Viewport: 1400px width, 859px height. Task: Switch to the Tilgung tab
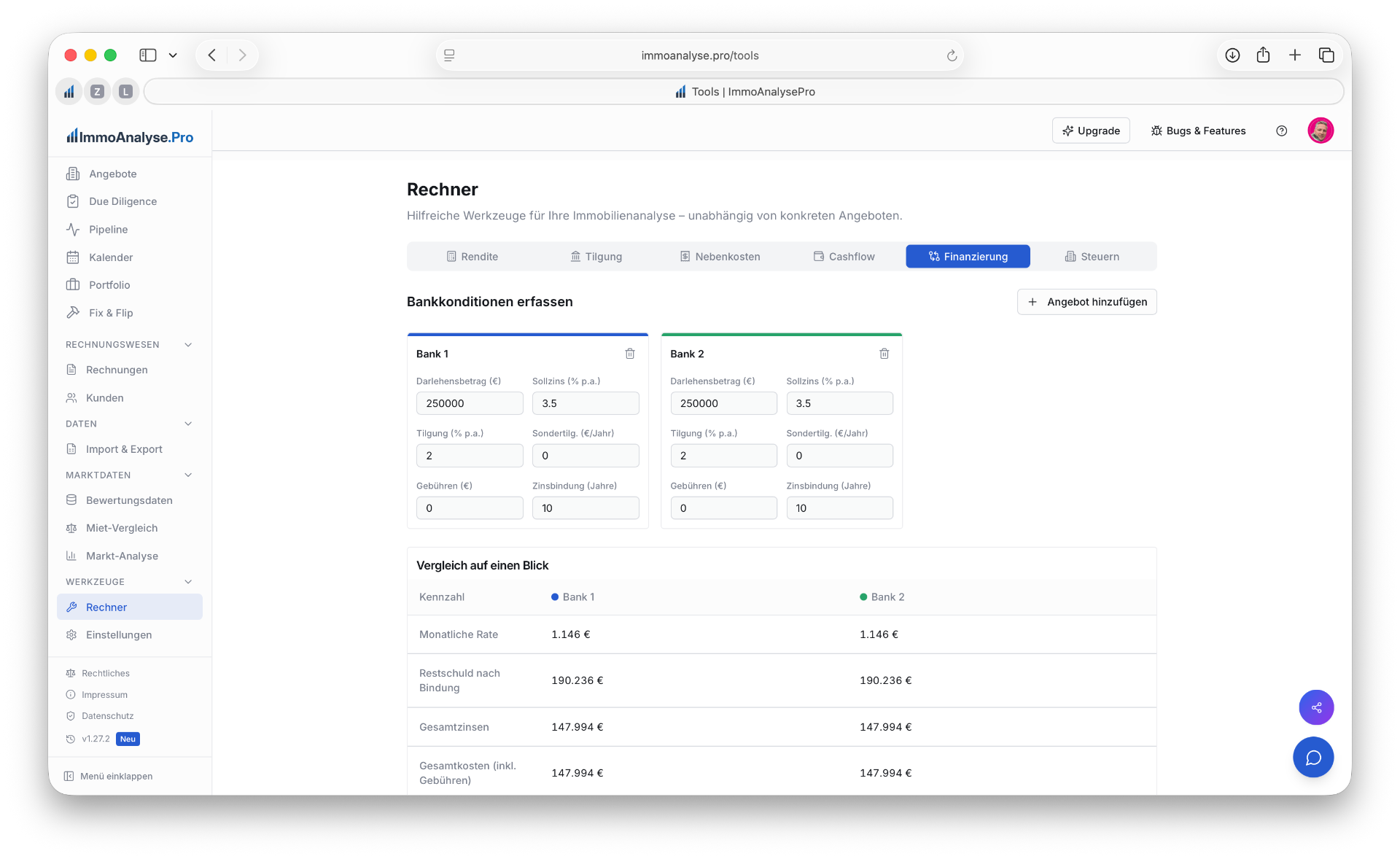tap(596, 257)
